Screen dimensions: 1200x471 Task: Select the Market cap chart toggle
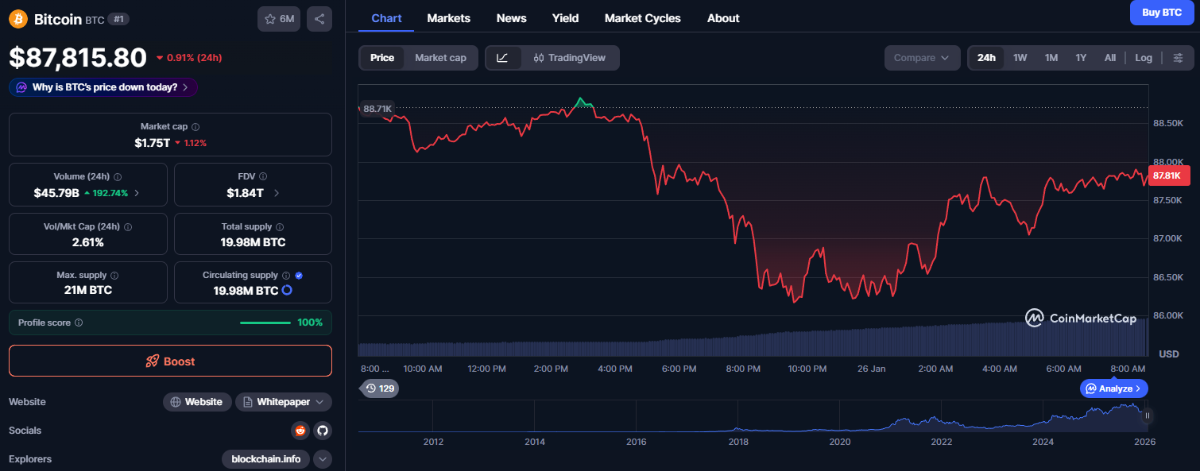(x=440, y=58)
